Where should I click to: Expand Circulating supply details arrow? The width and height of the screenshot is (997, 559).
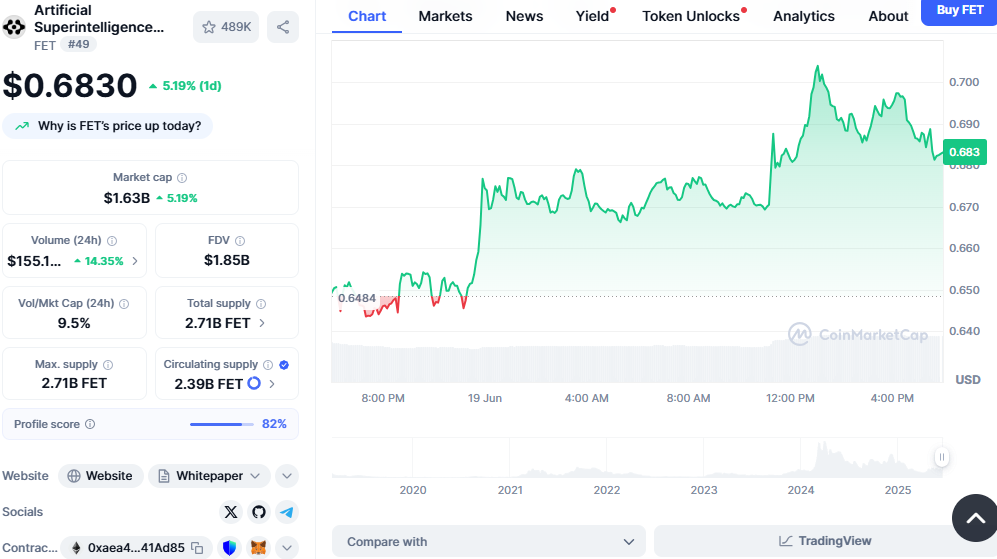tap(272, 383)
